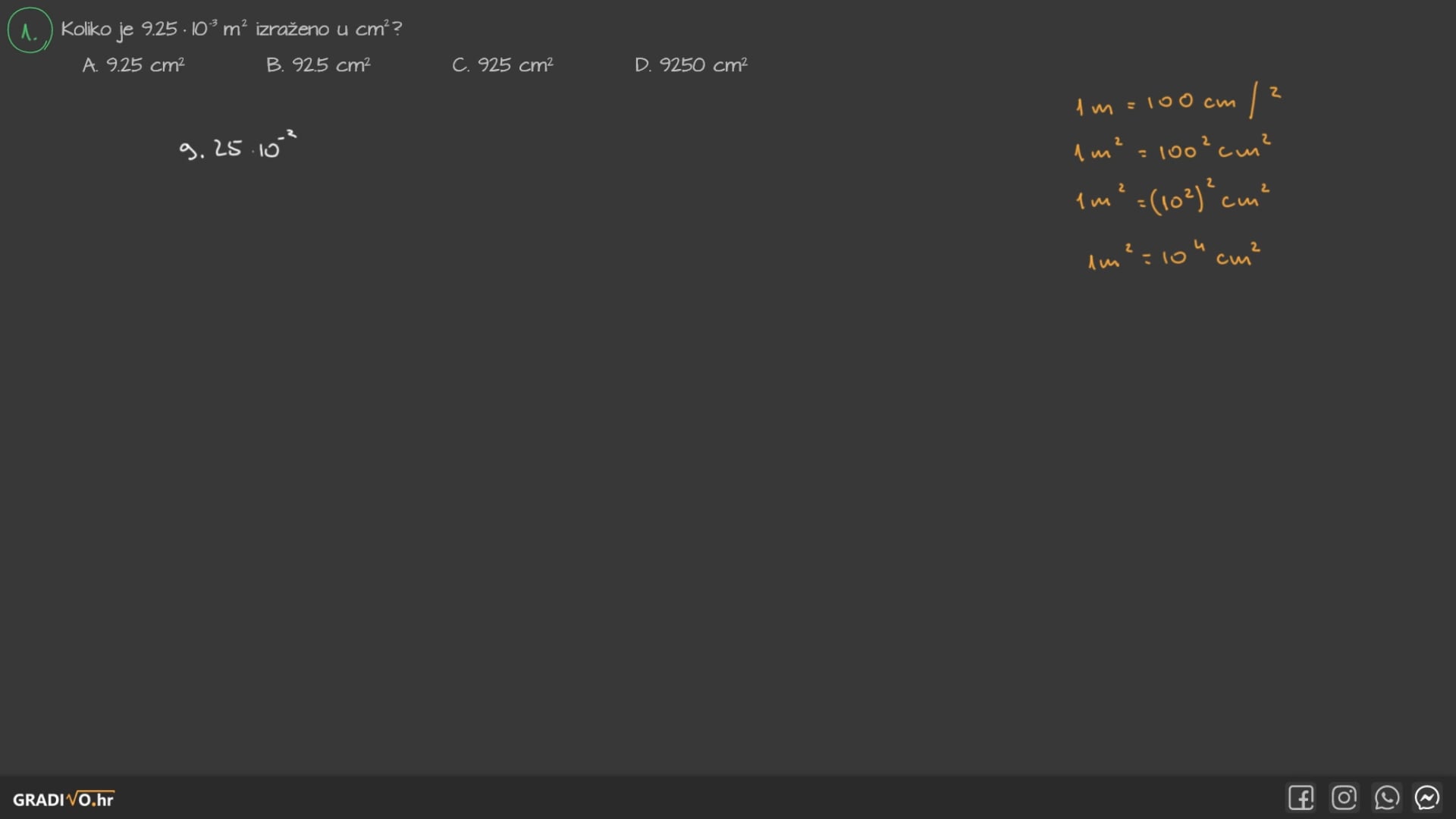1456x819 pixels.
Task: Click the orange line 1 m² = 100² cm²
Action: pyautogui.click(x=1172, y=150)
